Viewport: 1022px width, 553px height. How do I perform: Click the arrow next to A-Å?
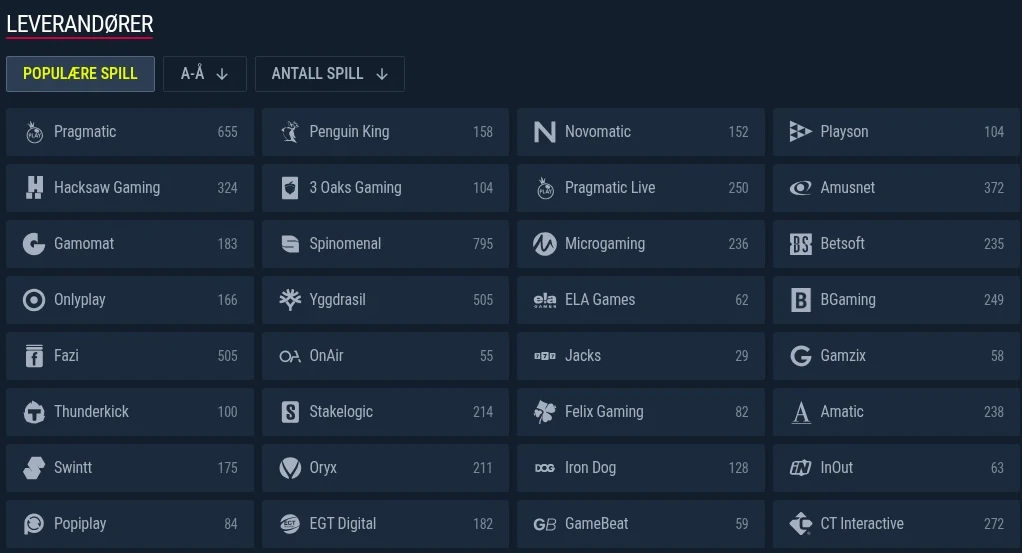(222, 74)
